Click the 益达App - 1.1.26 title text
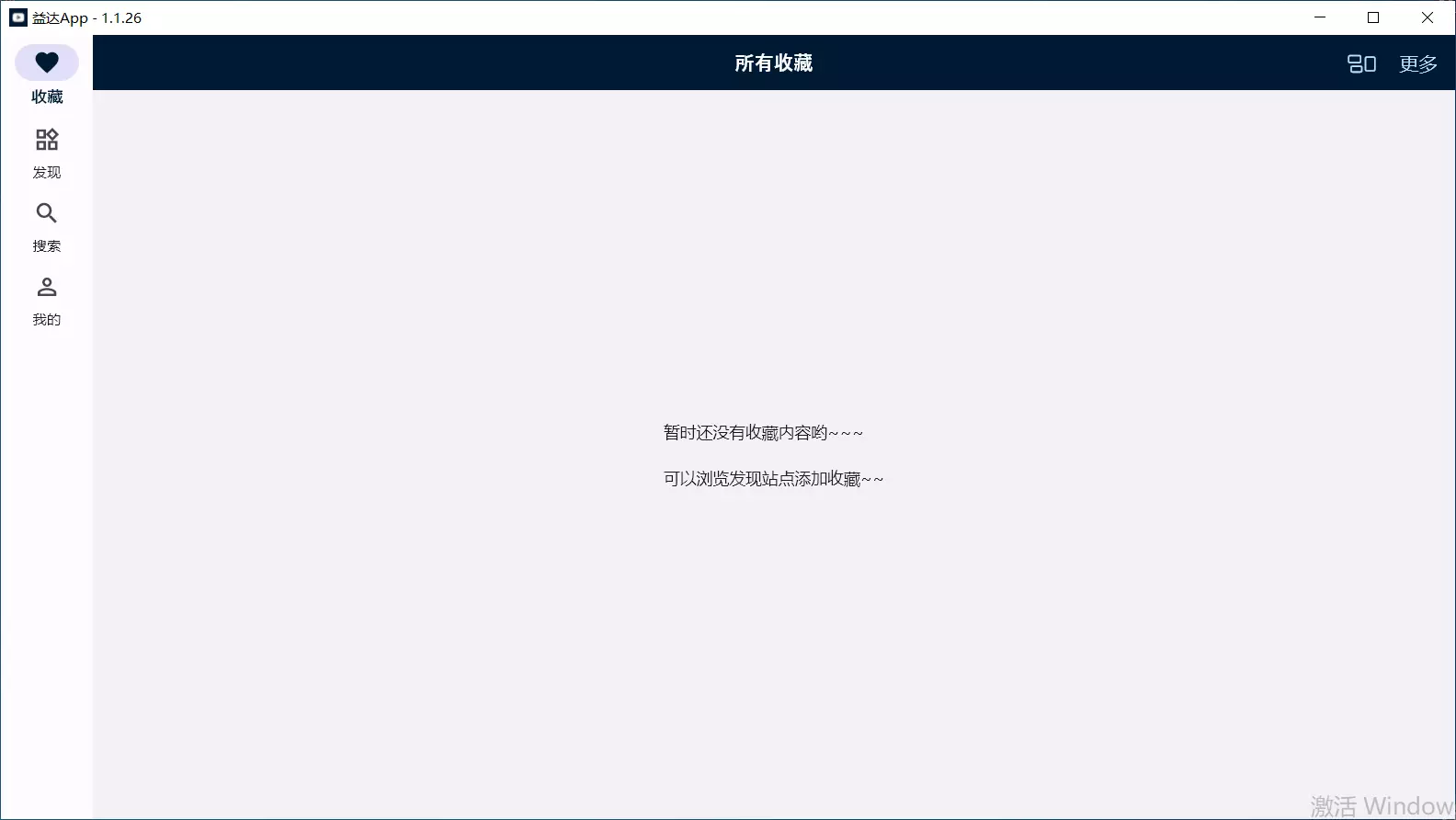The image size is (1456, 820). [87, 18]
